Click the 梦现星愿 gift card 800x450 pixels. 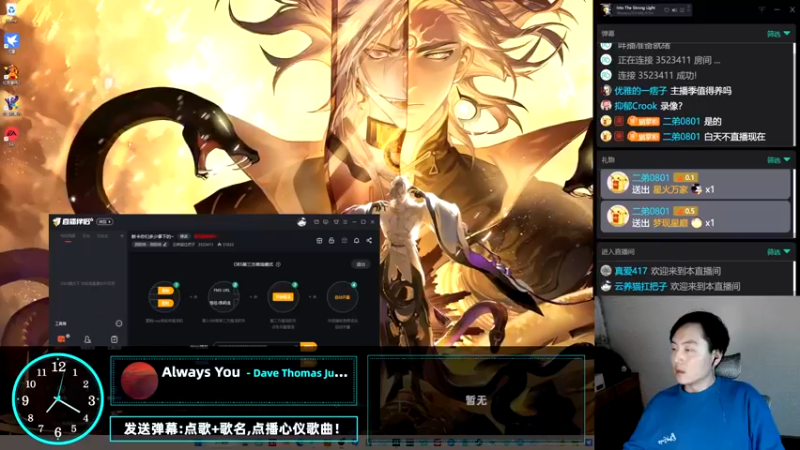tap(695, 217)
